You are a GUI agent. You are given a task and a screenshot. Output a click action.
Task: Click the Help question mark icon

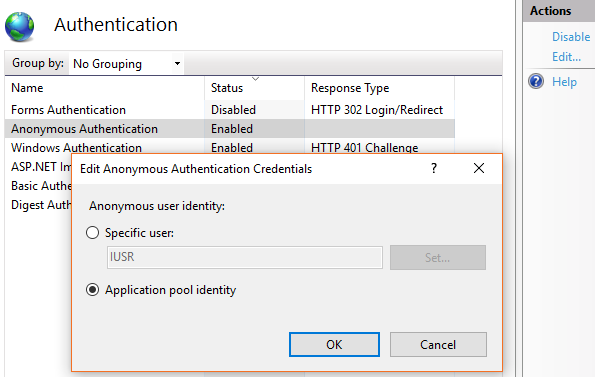tap(536, 81)
